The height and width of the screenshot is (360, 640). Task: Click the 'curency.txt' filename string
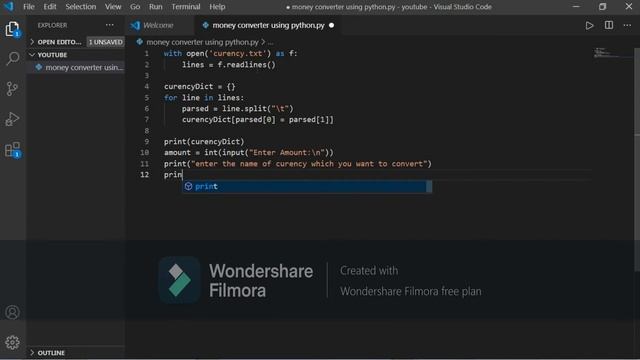(x=238, y=53)
